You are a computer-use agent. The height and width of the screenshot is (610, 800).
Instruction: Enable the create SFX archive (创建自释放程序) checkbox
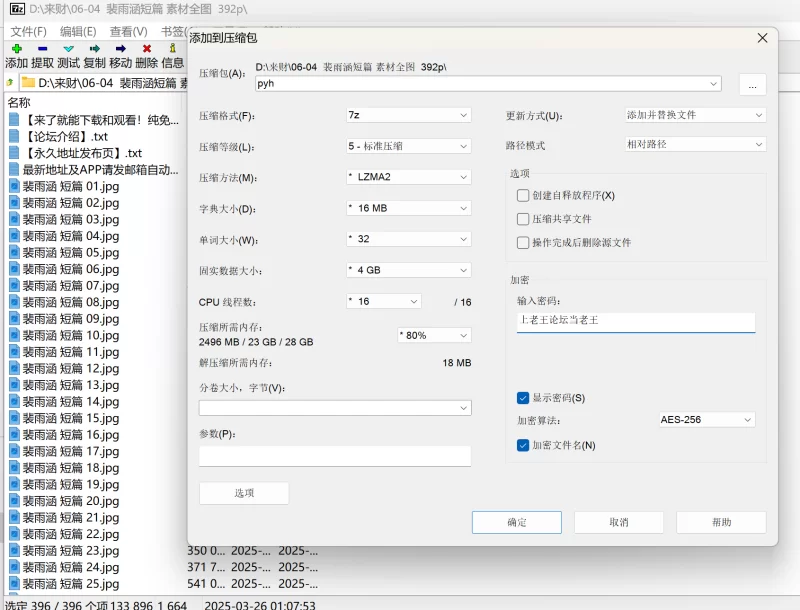coord(523,195)
